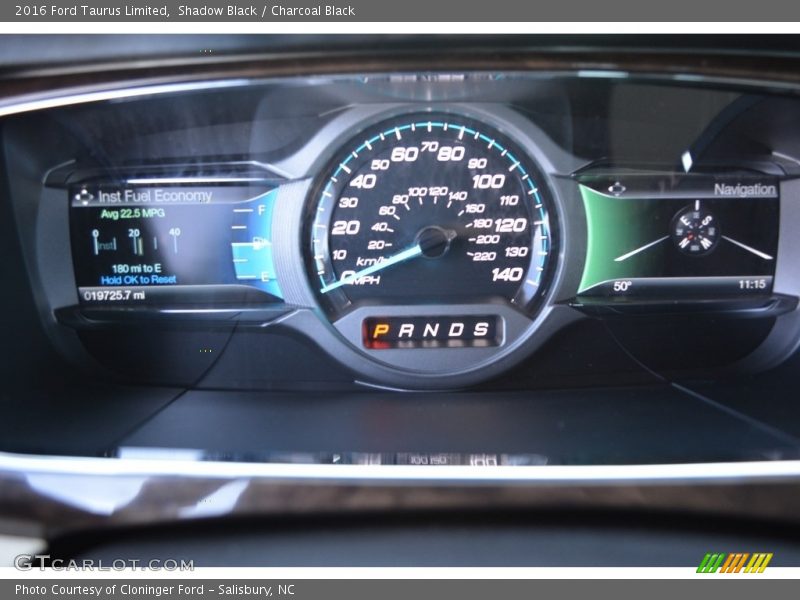This screenshot has height=600, width=800.
Task: Click the 'Photo Courtesy of Cloninger Ford' caption
Action: [x=109, y=589]
